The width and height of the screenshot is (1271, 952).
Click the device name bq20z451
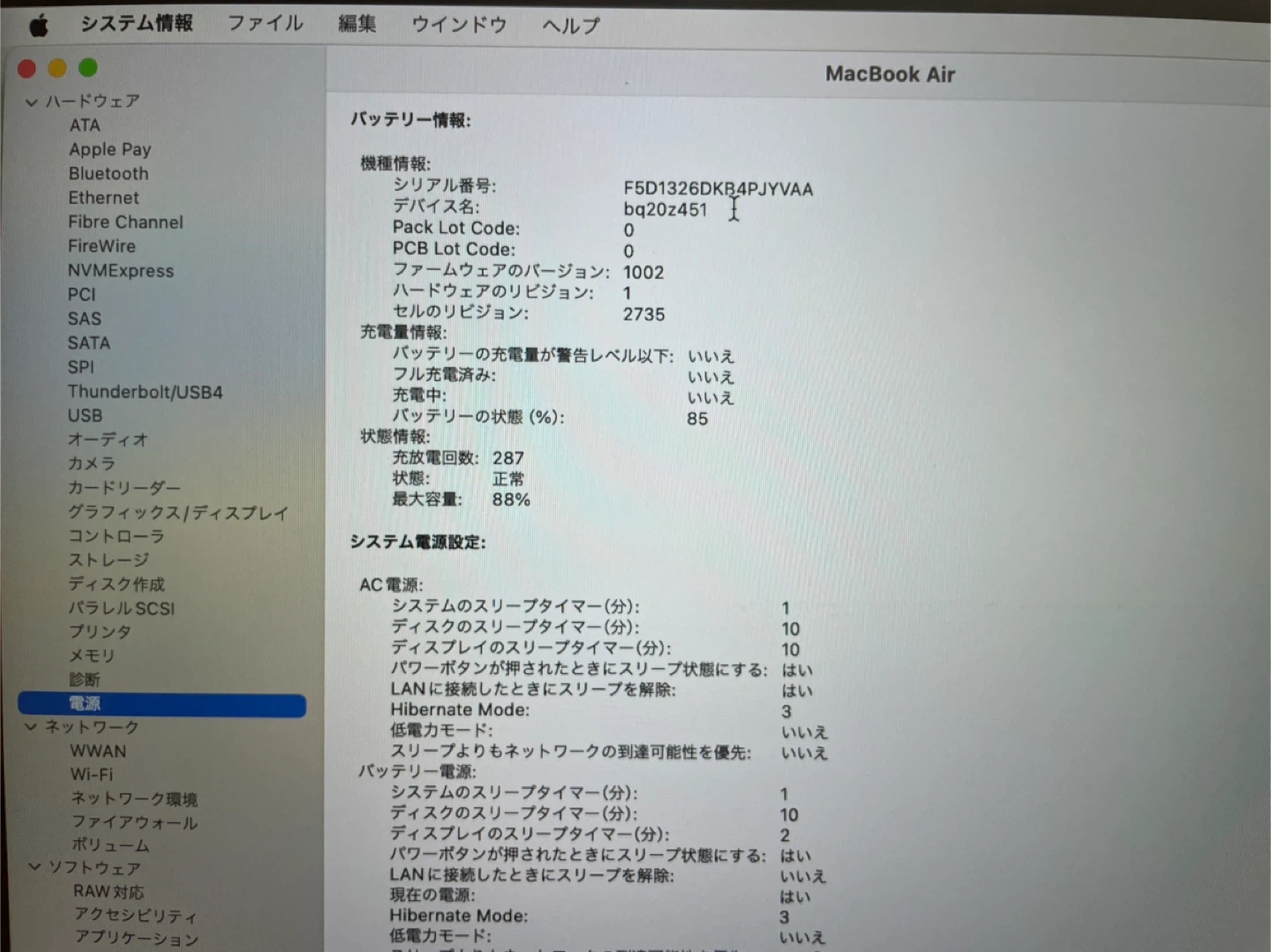click(x=666, y=210)
